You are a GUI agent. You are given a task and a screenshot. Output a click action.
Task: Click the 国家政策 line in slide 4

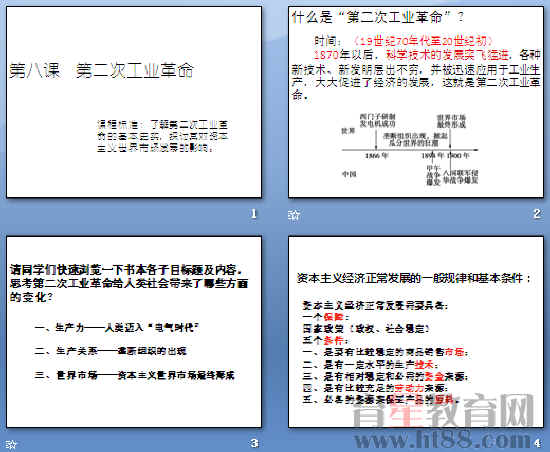pyautogui.click(x=366, y=329)
